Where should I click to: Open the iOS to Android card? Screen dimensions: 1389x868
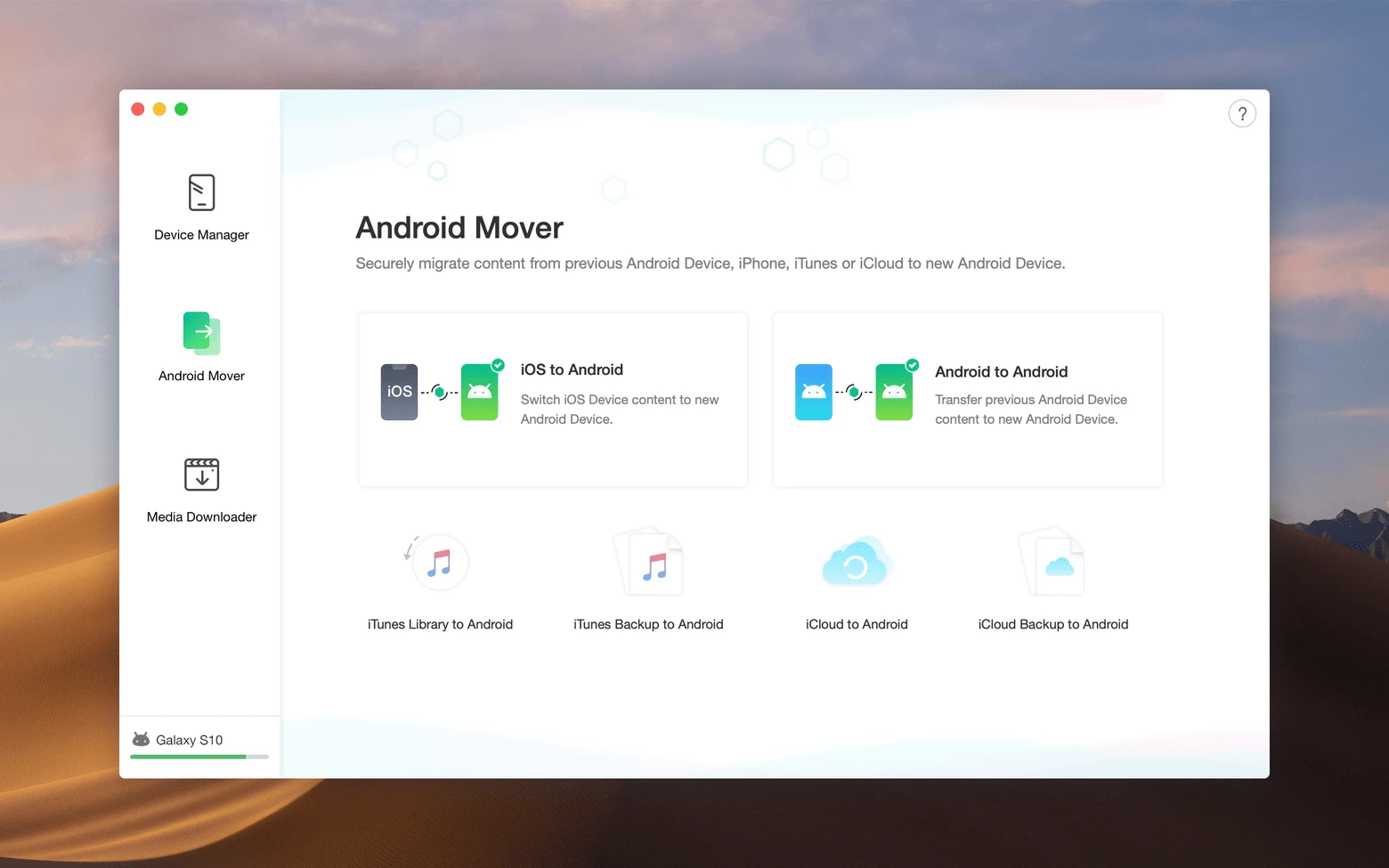553,400
